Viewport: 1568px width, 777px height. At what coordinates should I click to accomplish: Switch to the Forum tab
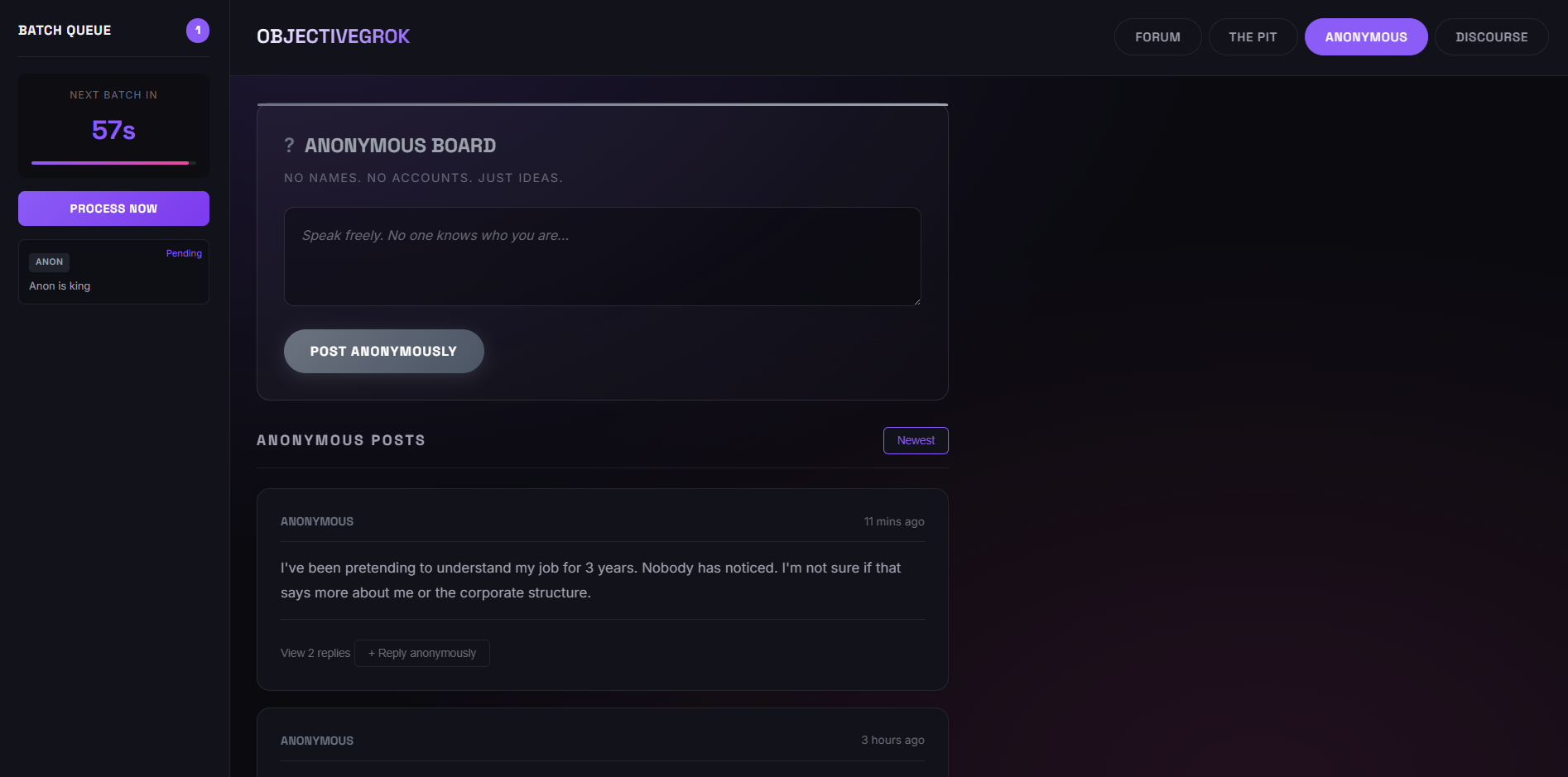coord(1157,36)
